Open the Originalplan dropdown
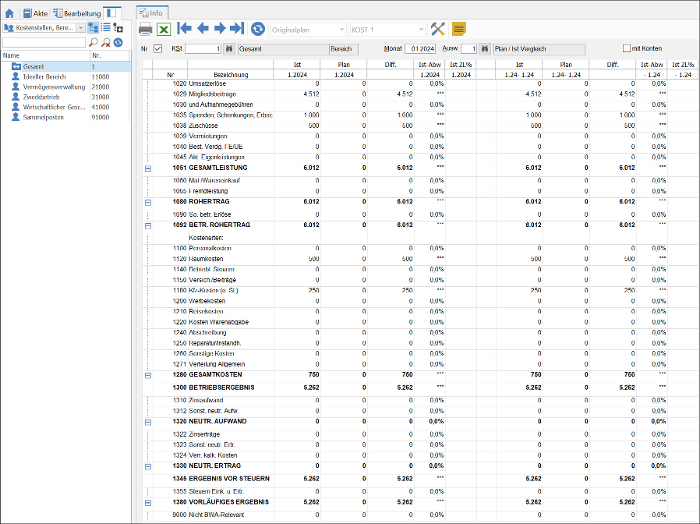The height and width of the screenshot is (524, 700). click(x=308, y=30)
